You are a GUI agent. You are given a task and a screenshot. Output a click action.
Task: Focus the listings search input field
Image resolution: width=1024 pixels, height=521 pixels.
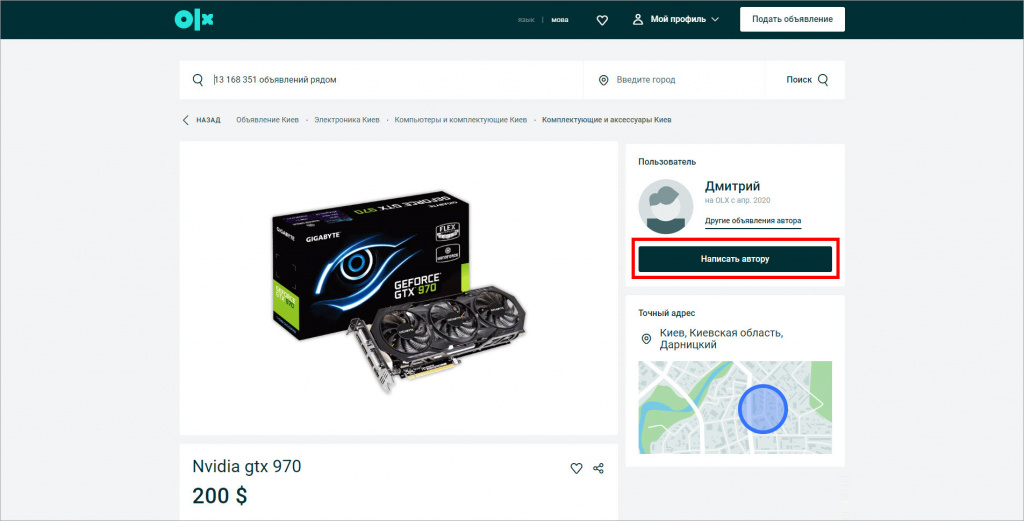click(x=381, y=80)
